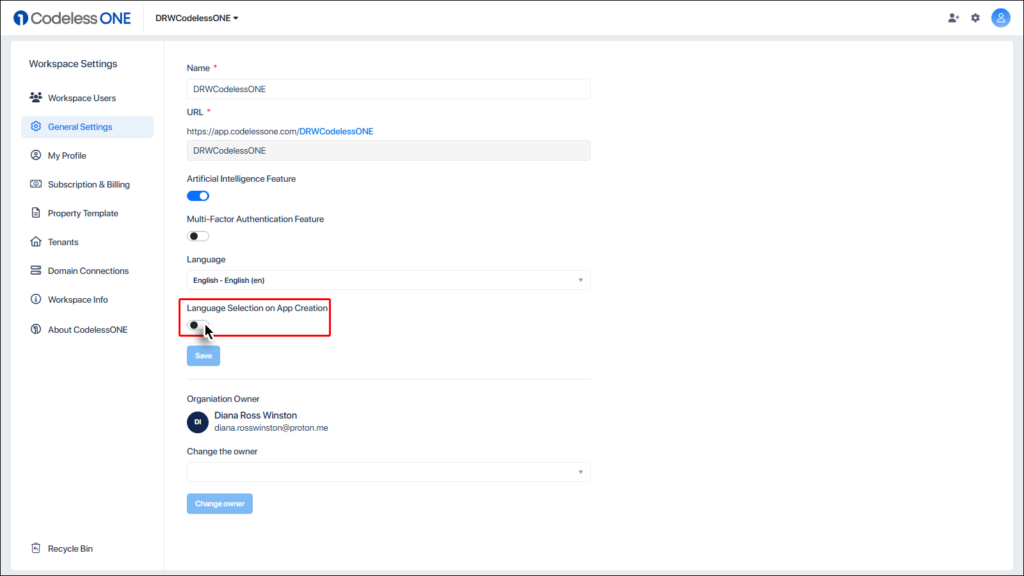Open the add user icon in header
This screenshot has height=576, width=1024.
point(953,18)
